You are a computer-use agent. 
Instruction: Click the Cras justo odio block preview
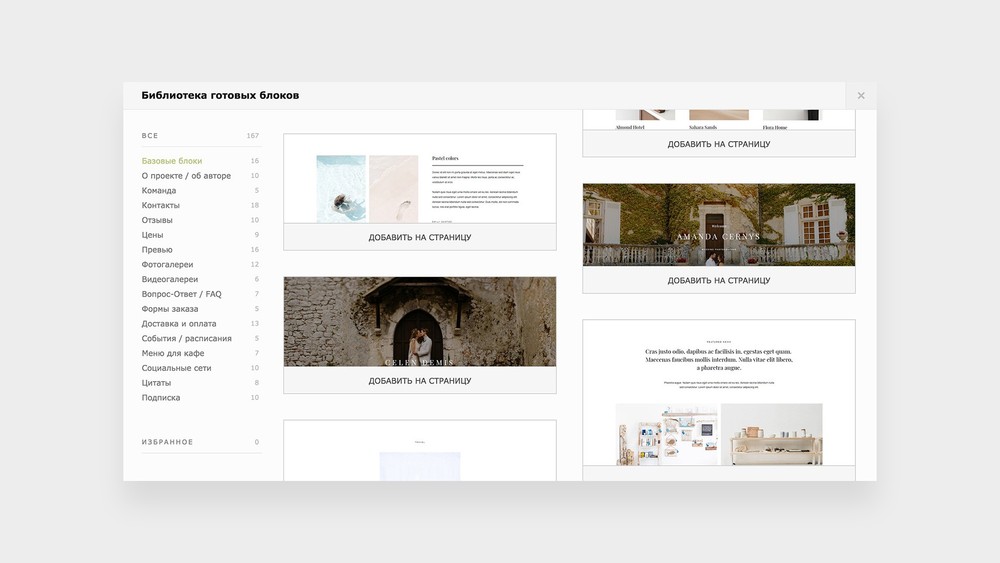(718, 392)
